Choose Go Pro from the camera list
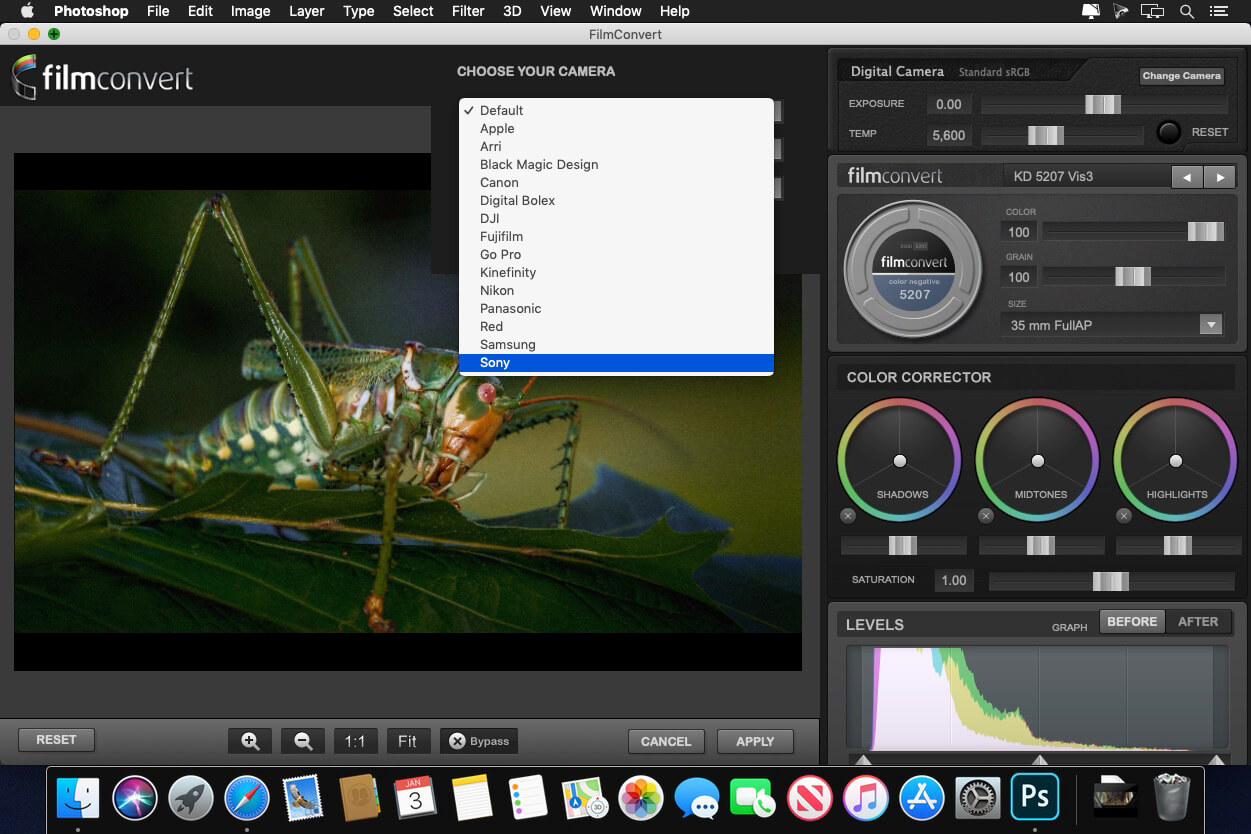This screenshot has height=834, width=1251. point(616,254)
